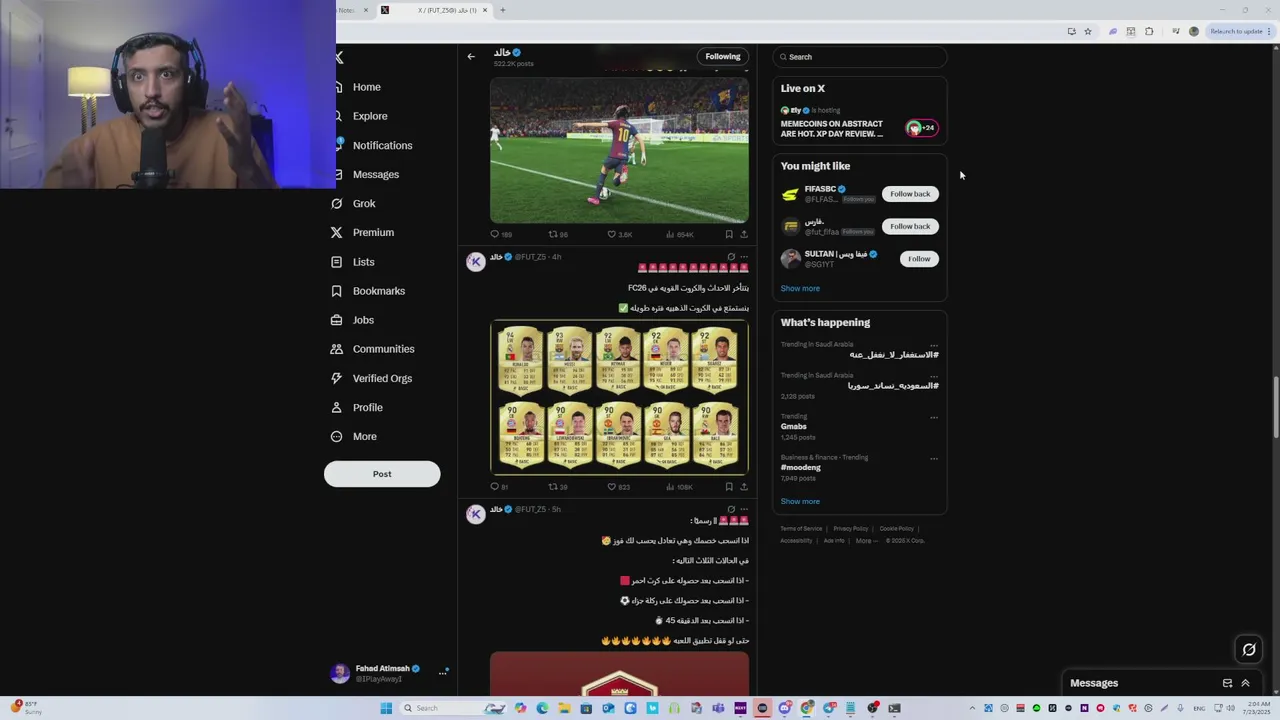Open Premium from the sidebar
This screenshot has height=720, width=1280.
[x=363, y=232]
